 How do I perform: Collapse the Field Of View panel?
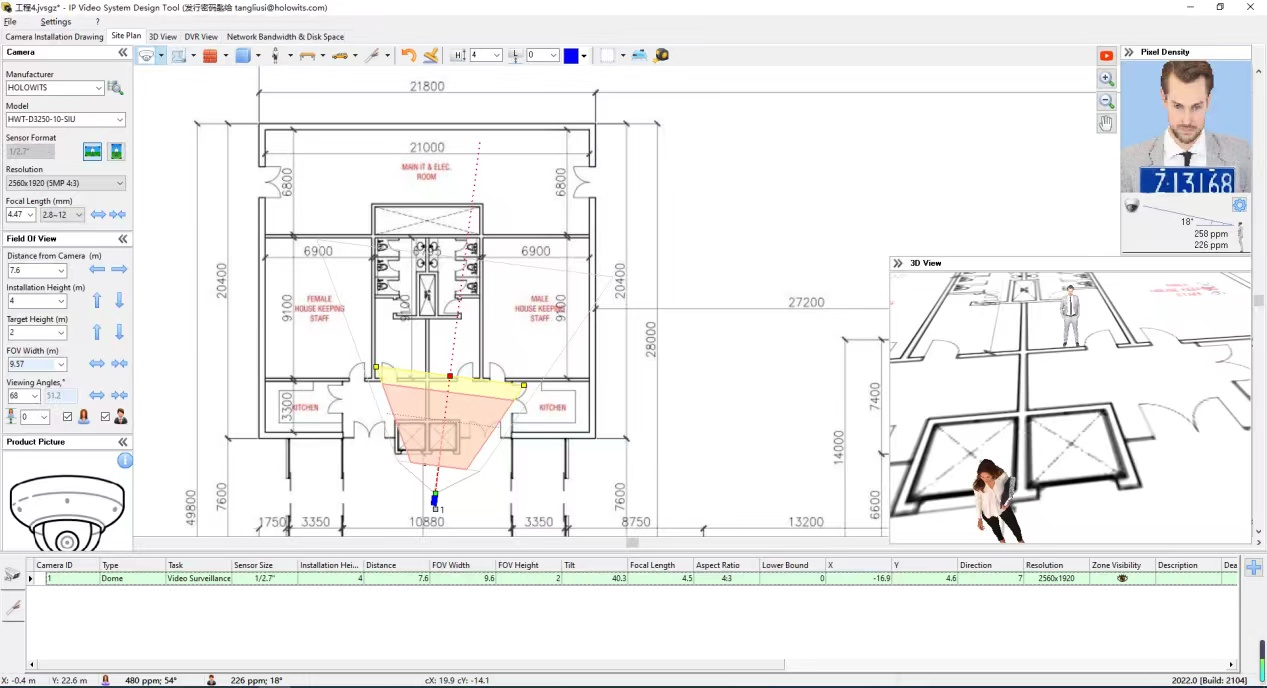[123, 239]
